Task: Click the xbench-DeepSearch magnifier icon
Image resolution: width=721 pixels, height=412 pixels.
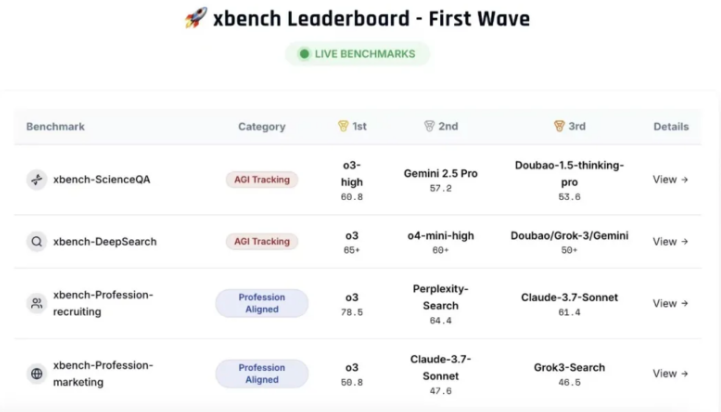Action: [37, 241]
